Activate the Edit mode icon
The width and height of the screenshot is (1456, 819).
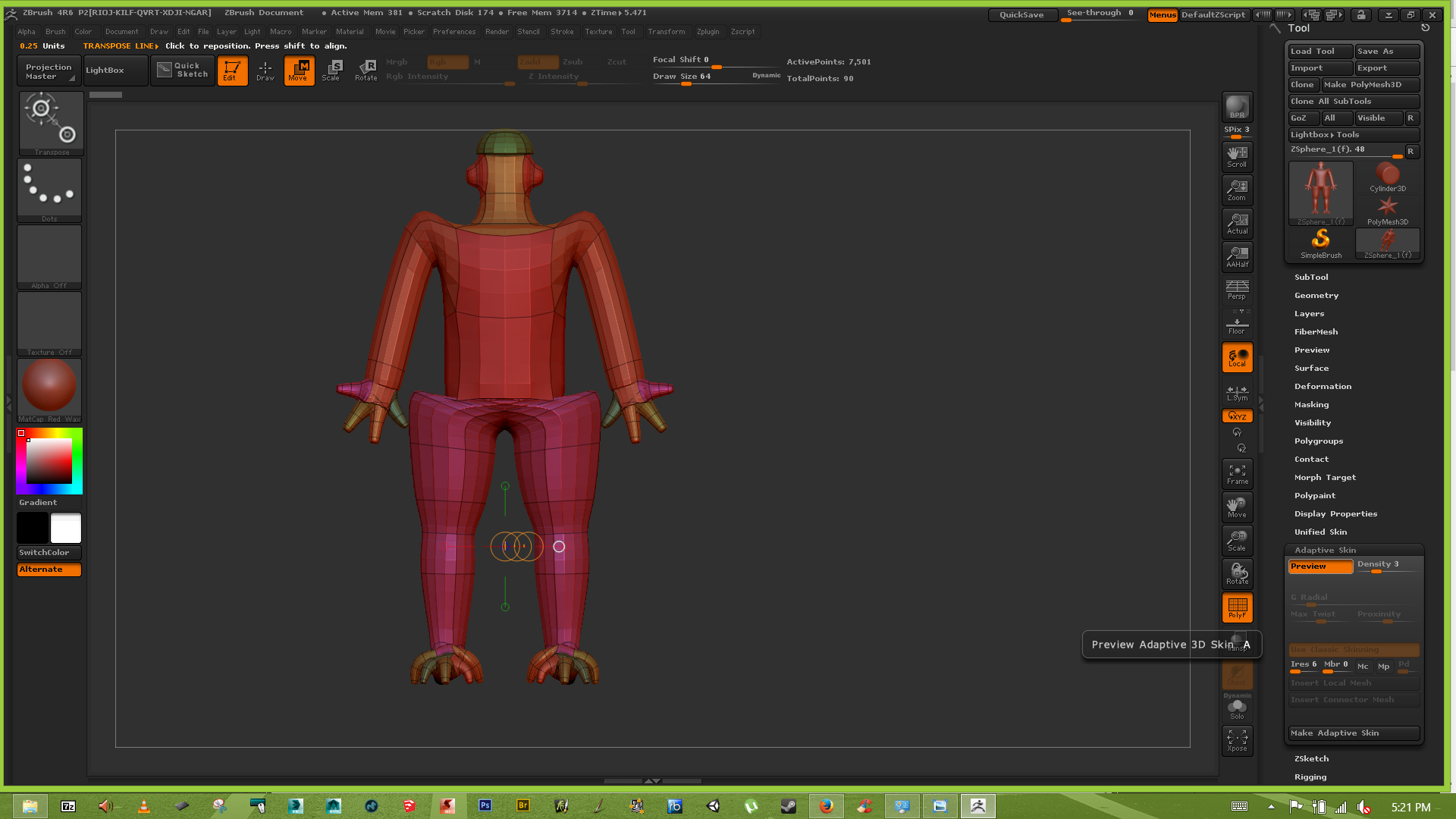[232, 70]
